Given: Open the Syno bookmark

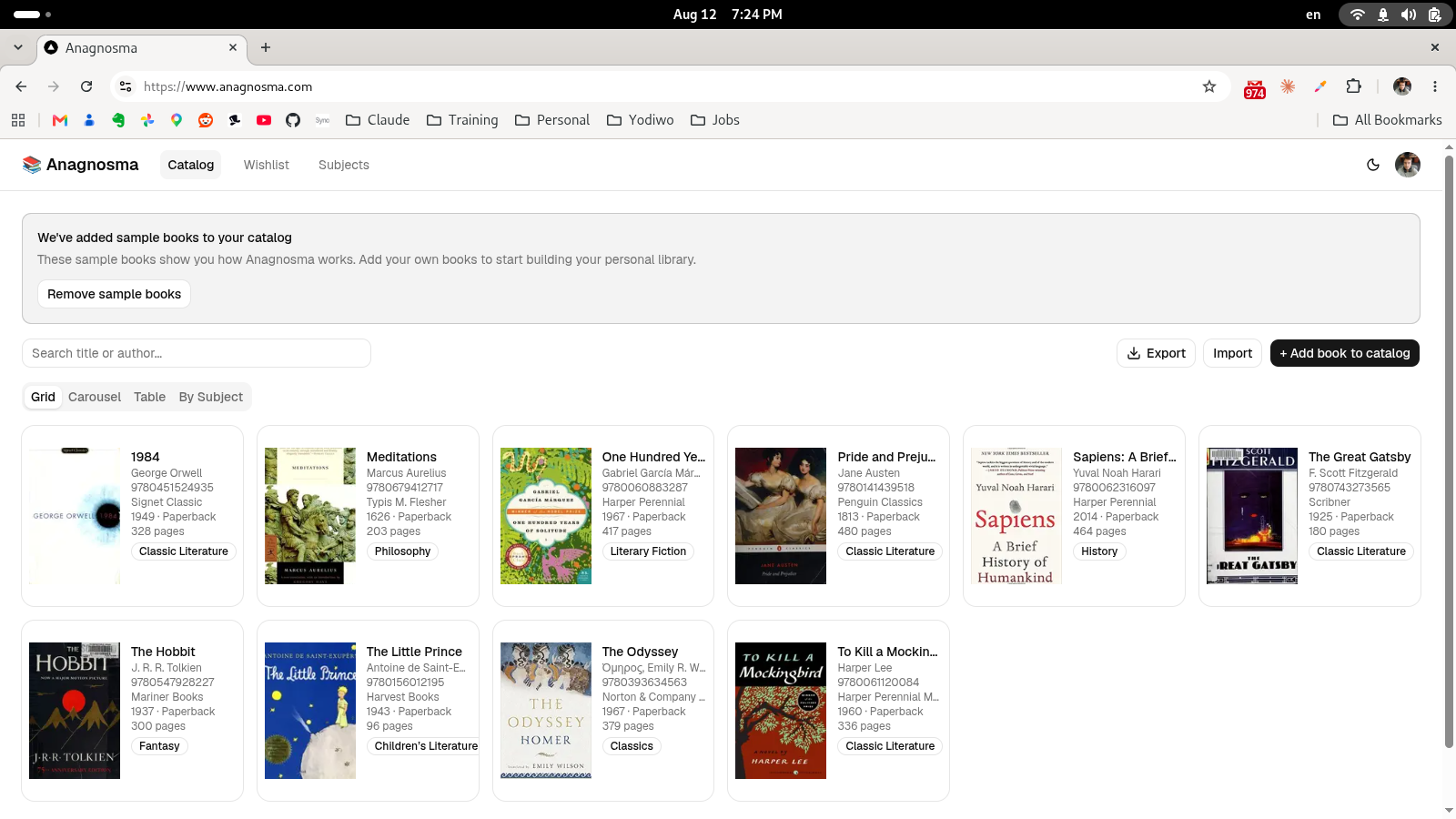Looking at the screenshot, I should click(322, 120).
